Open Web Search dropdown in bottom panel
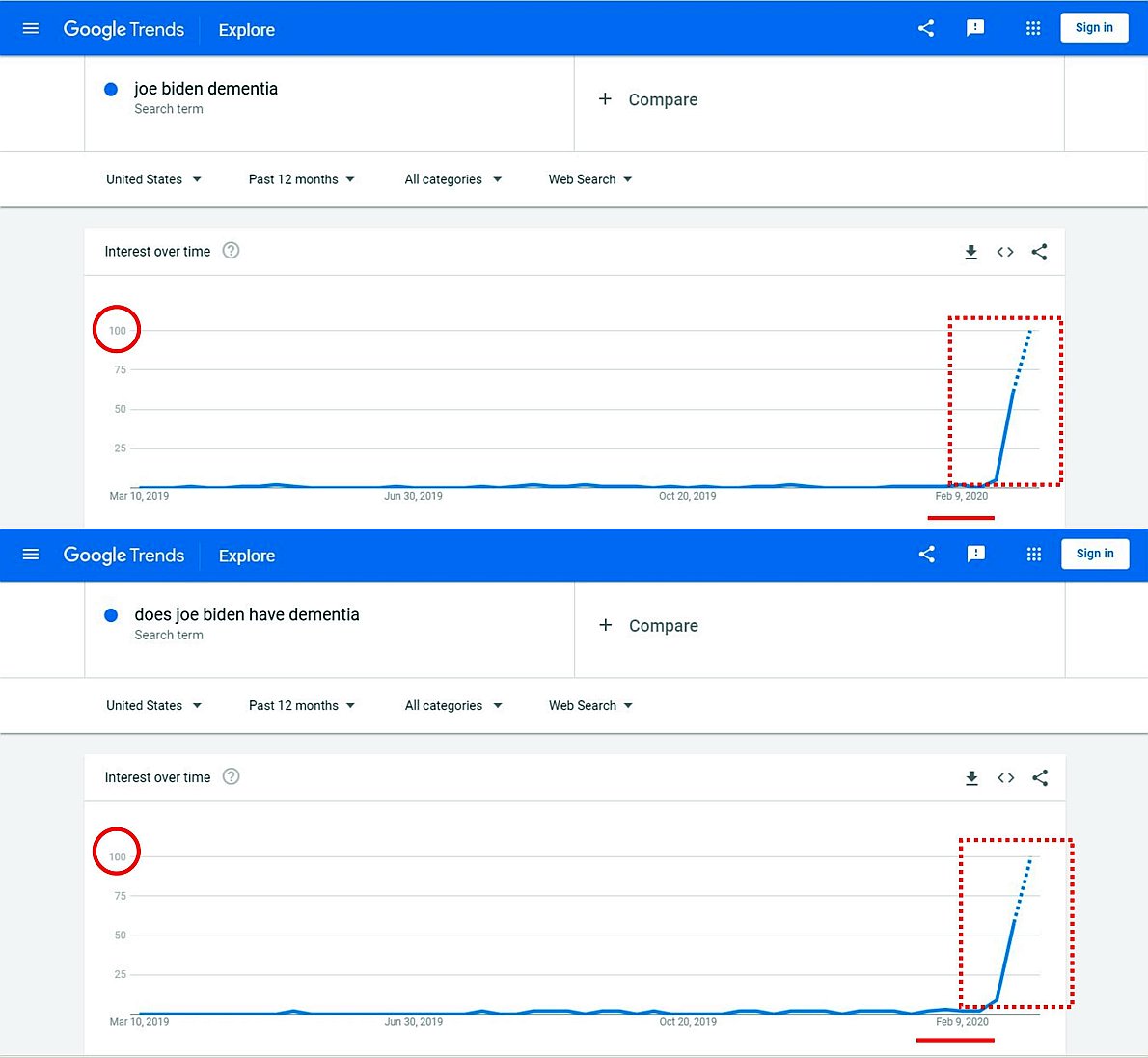1148x1058 pixels. (x=590, y=705)
